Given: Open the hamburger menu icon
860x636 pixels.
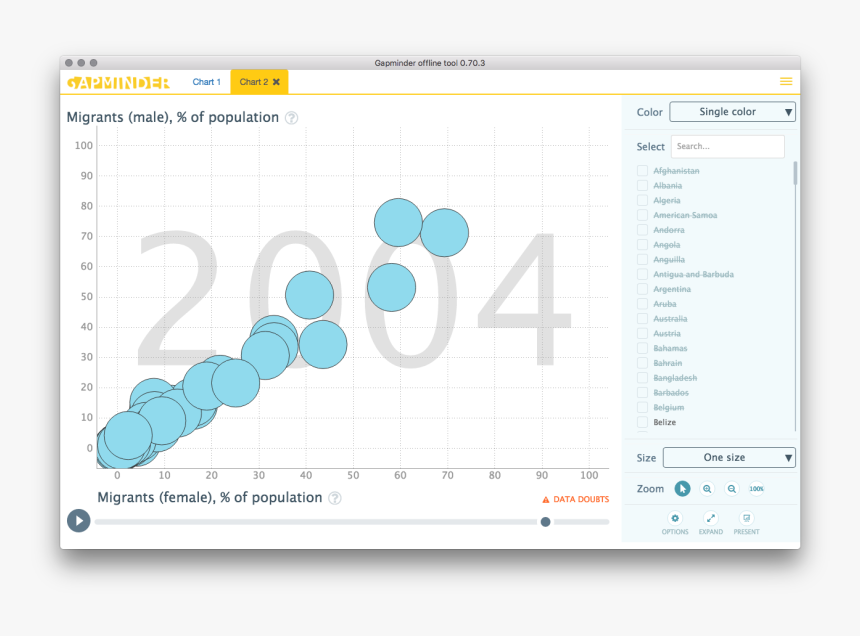Looking at the screenshot, I should [x=785, y=82].
